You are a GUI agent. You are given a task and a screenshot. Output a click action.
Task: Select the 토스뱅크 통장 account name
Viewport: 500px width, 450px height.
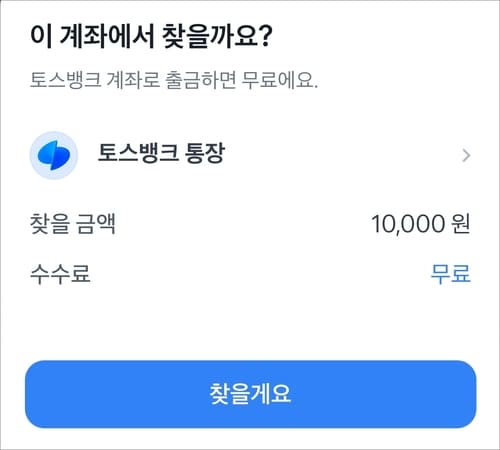[x=161, y=153]
